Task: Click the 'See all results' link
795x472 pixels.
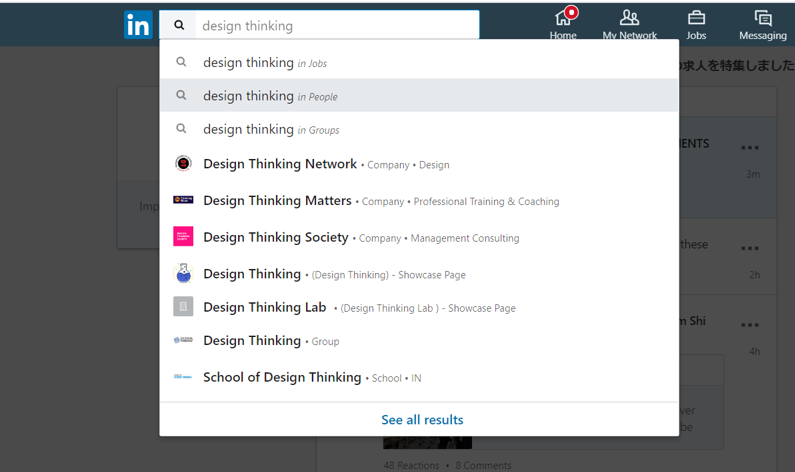Action: tap(422, 420)
